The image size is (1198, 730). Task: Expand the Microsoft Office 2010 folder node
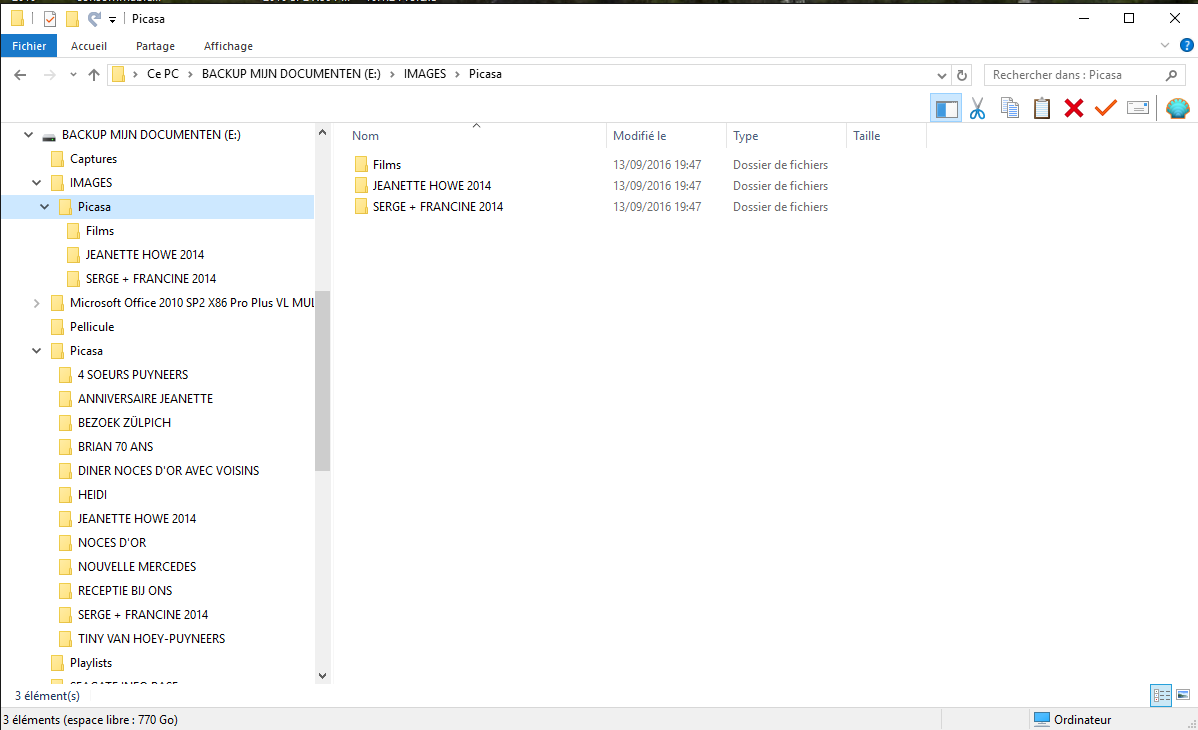pos(36,303)
